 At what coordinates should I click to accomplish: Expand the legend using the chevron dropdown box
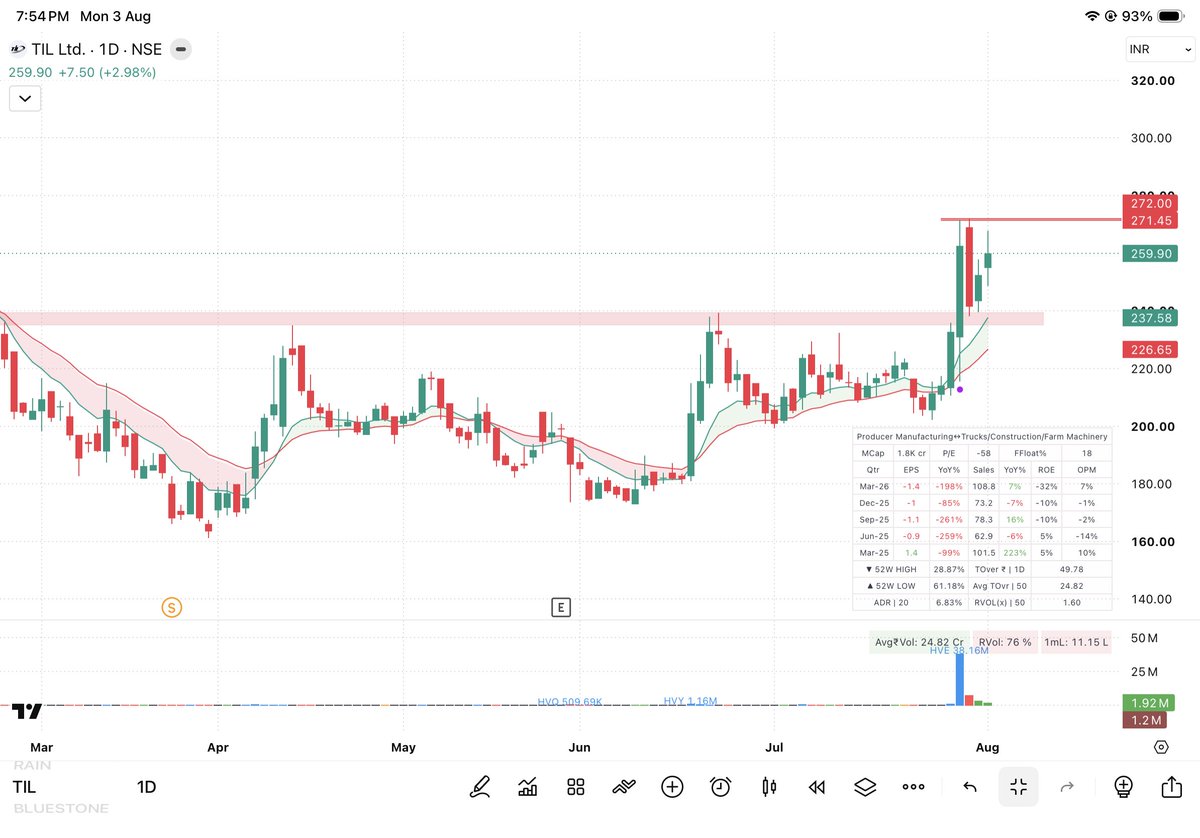point(25,98)
